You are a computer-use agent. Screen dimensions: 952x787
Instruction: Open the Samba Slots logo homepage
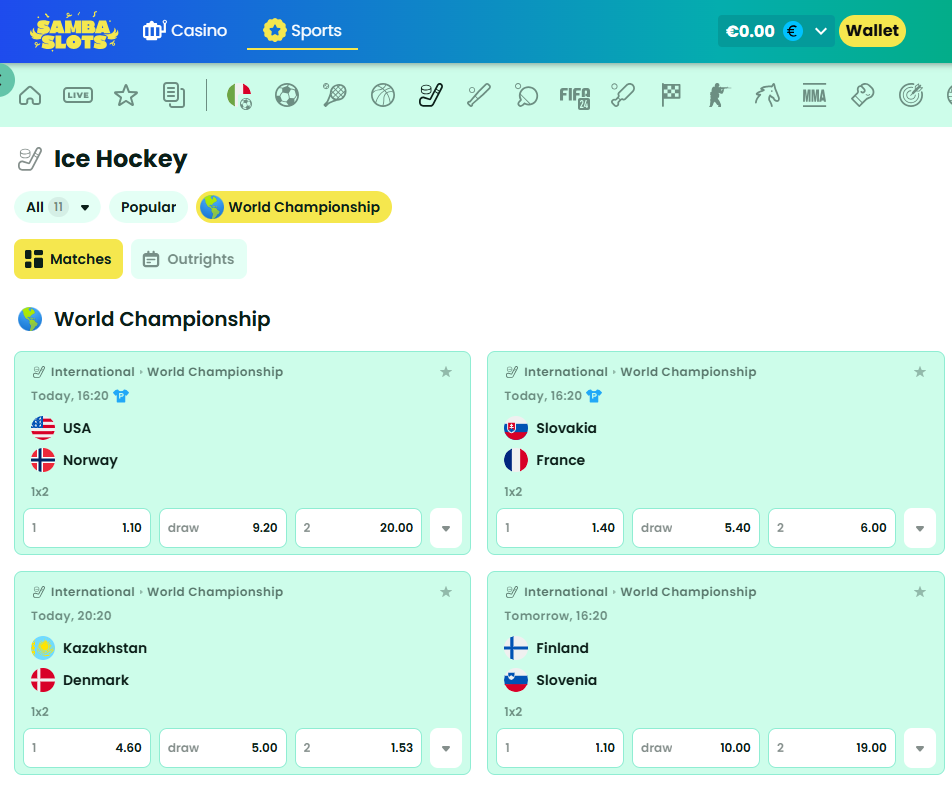click(74, 30)
